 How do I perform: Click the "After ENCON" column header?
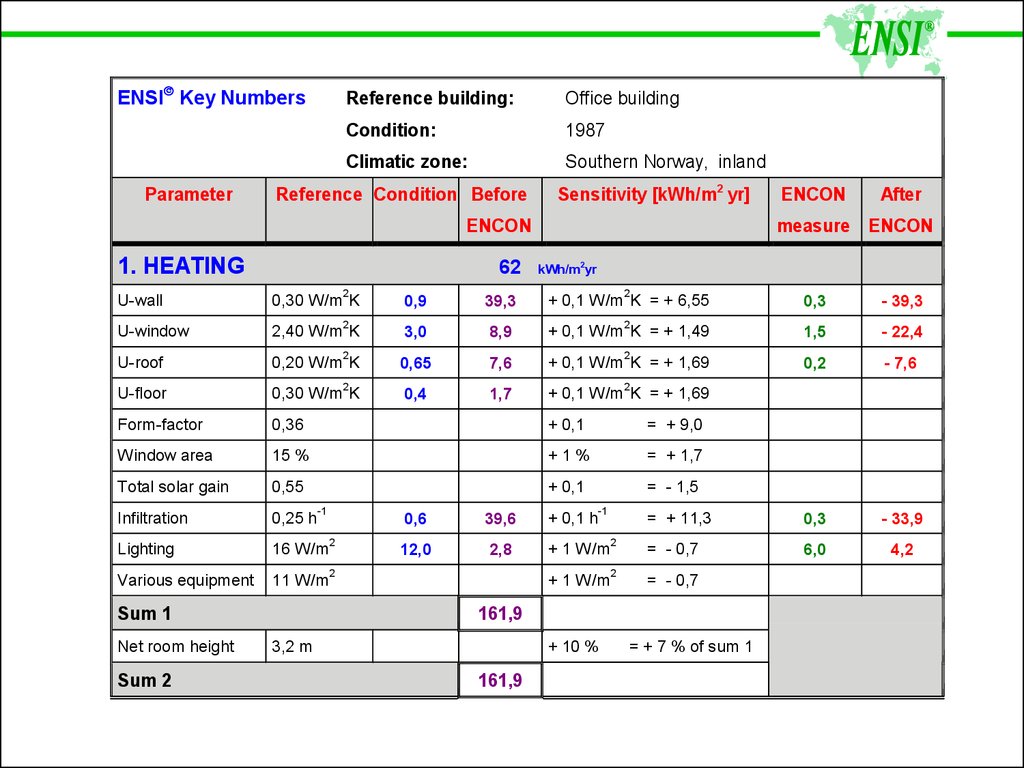point(901,210)
